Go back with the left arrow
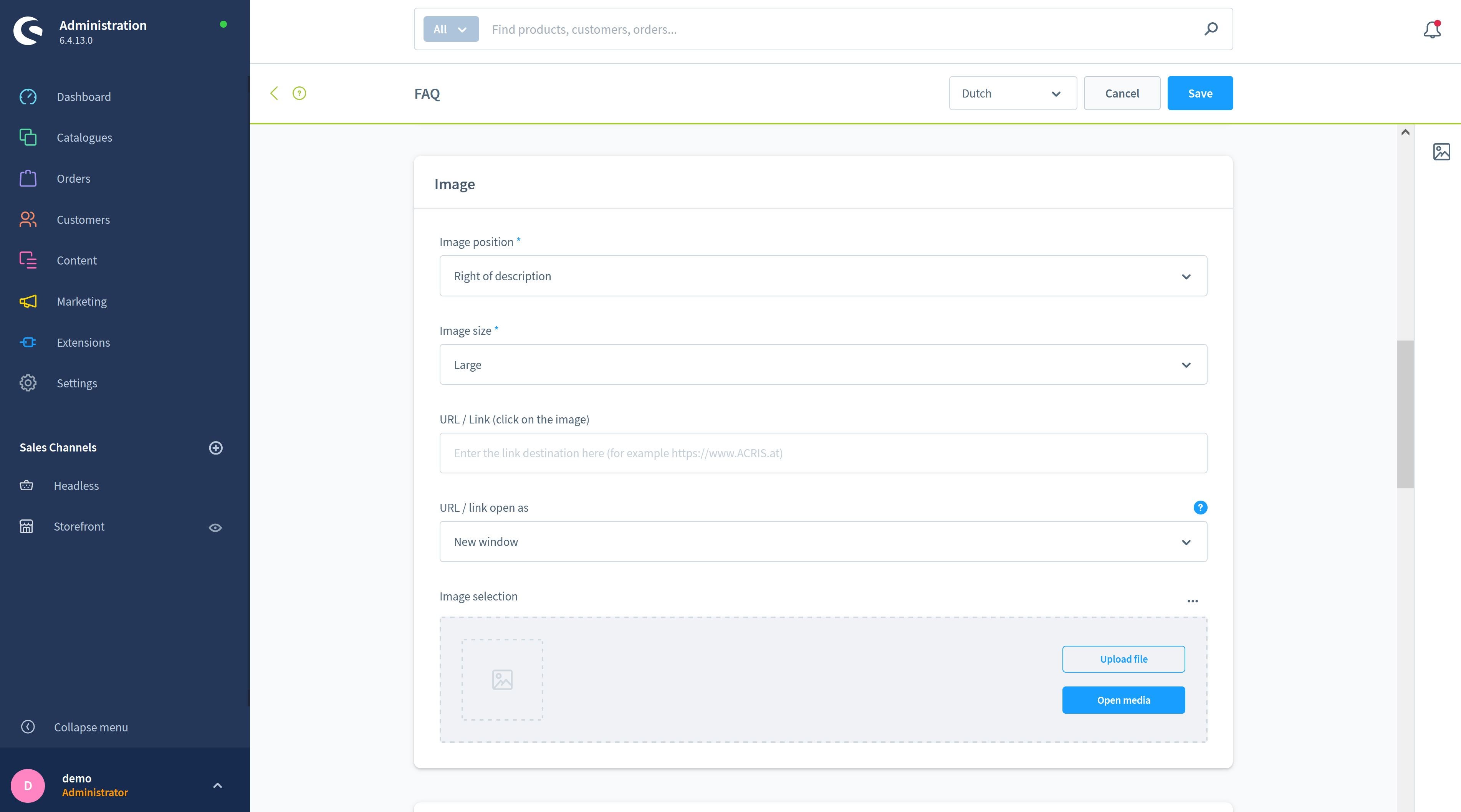The image size is (1461, 812). 274,94
